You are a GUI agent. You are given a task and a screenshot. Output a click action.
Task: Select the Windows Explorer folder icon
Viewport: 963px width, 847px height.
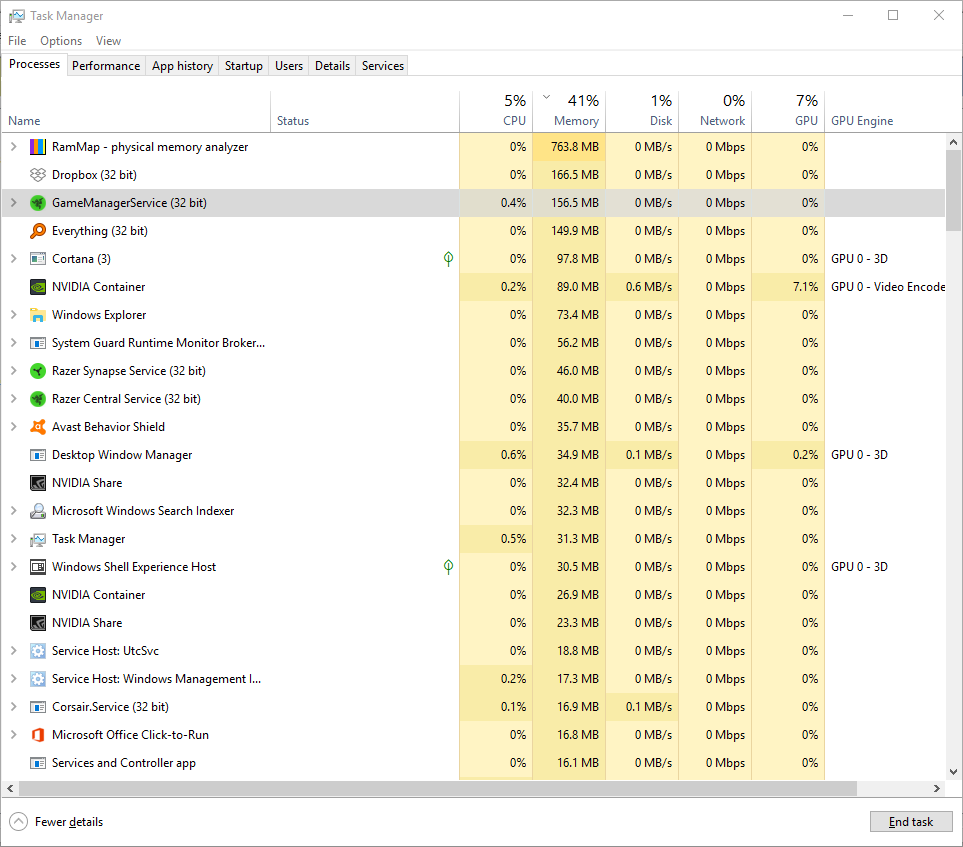(38, 314)
